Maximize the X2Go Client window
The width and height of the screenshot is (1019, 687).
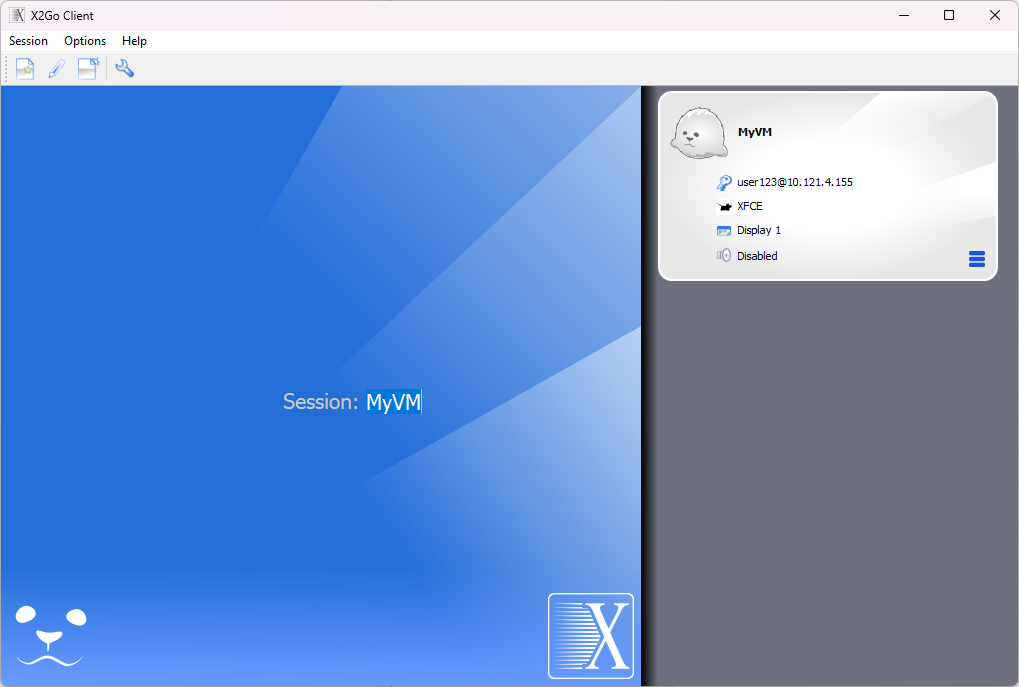[x=949, y=15]
